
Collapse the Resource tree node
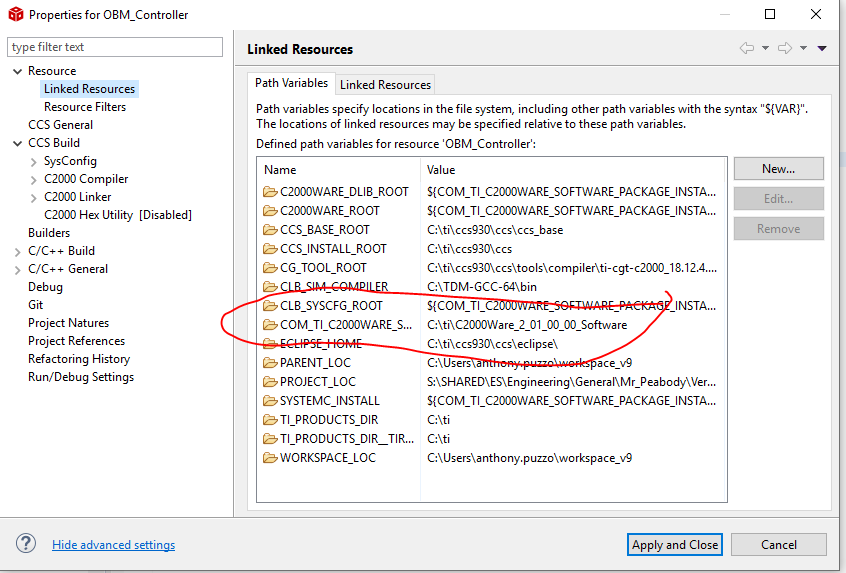18,71
